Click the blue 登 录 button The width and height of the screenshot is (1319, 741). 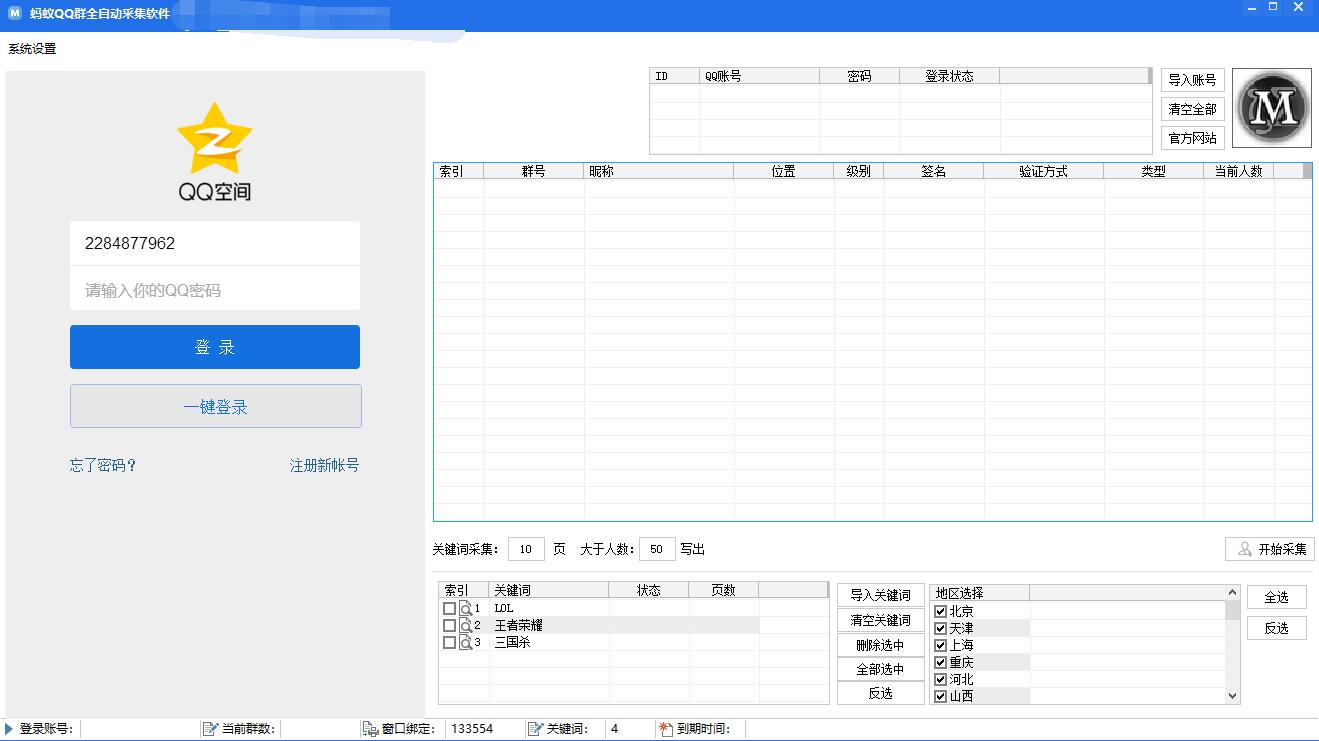click(x=215, y=347)
